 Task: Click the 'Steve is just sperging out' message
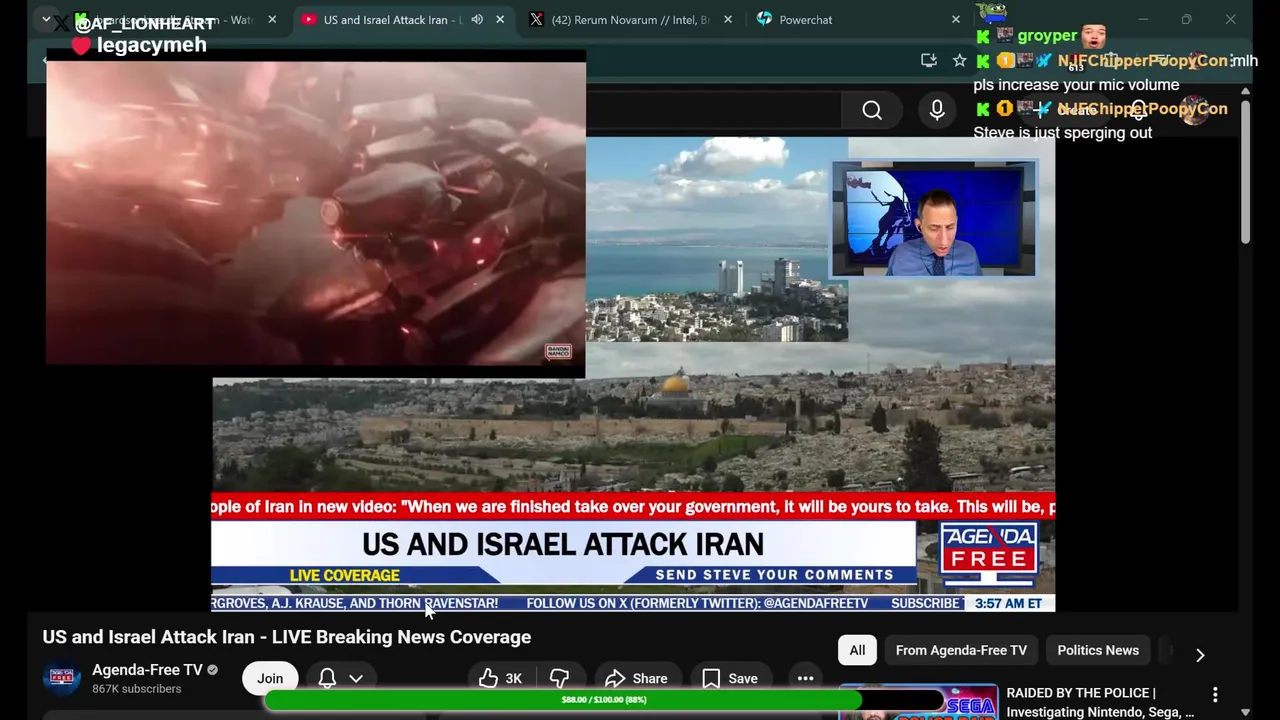click(x=1063, y=132)
